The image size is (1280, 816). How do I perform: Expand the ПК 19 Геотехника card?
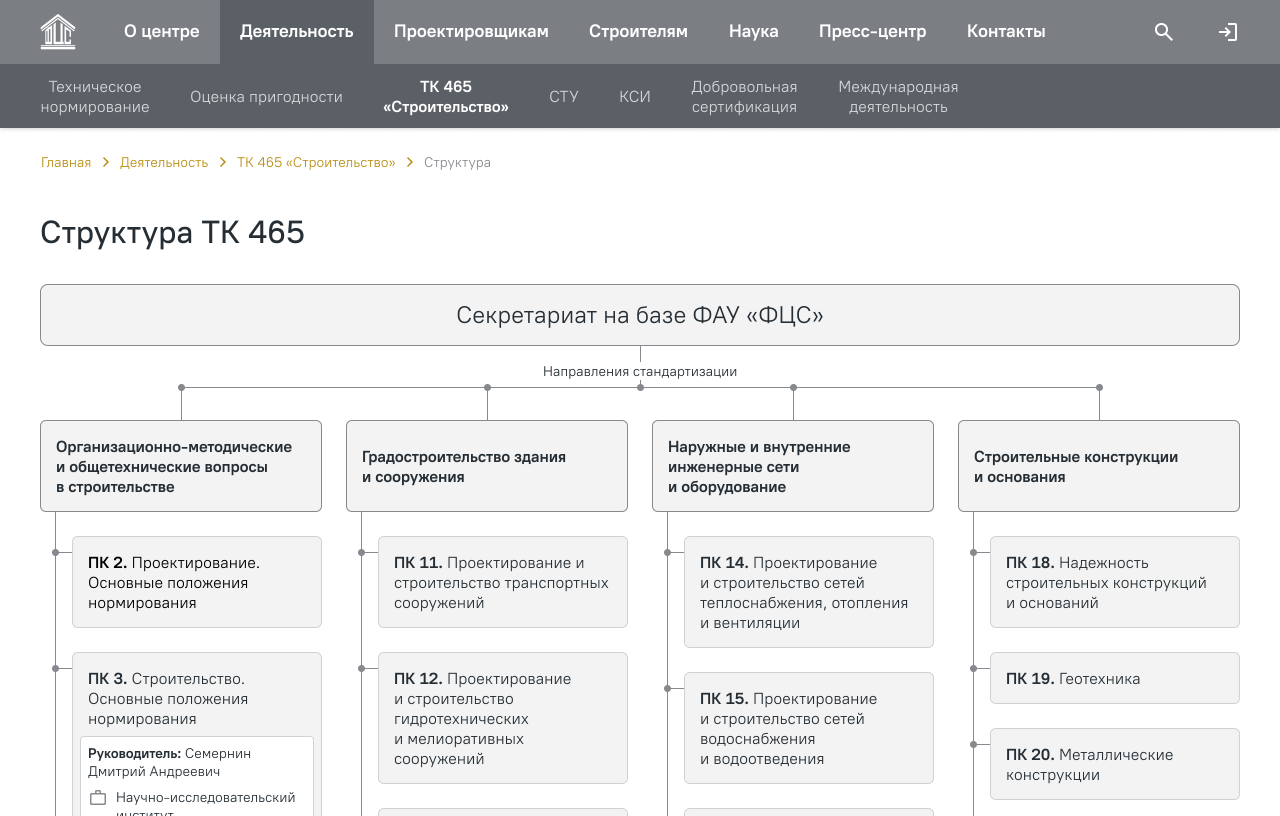pyautogui.click(x=1114, y=679)
